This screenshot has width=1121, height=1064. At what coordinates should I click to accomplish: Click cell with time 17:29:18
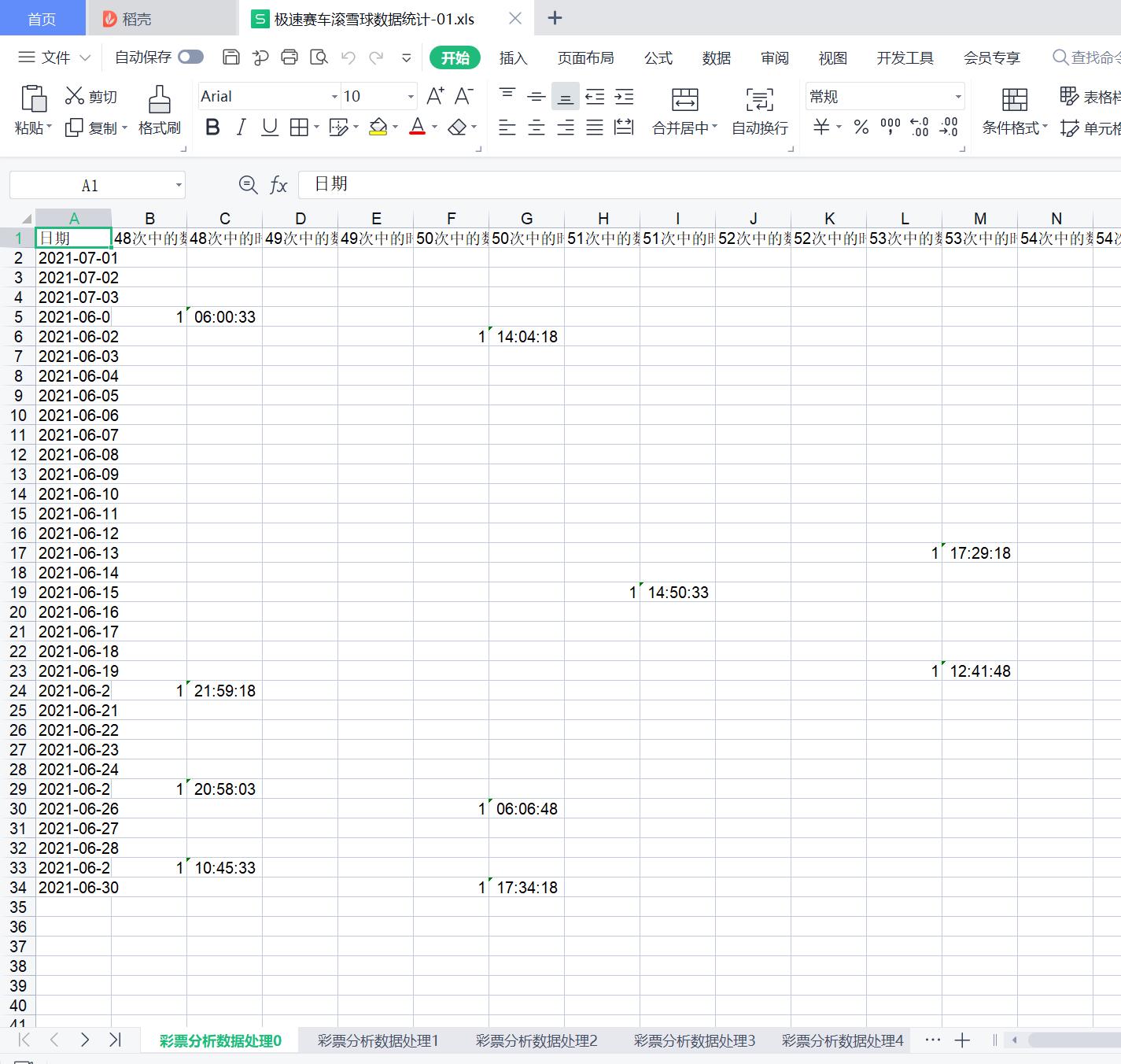pos(979,552)
